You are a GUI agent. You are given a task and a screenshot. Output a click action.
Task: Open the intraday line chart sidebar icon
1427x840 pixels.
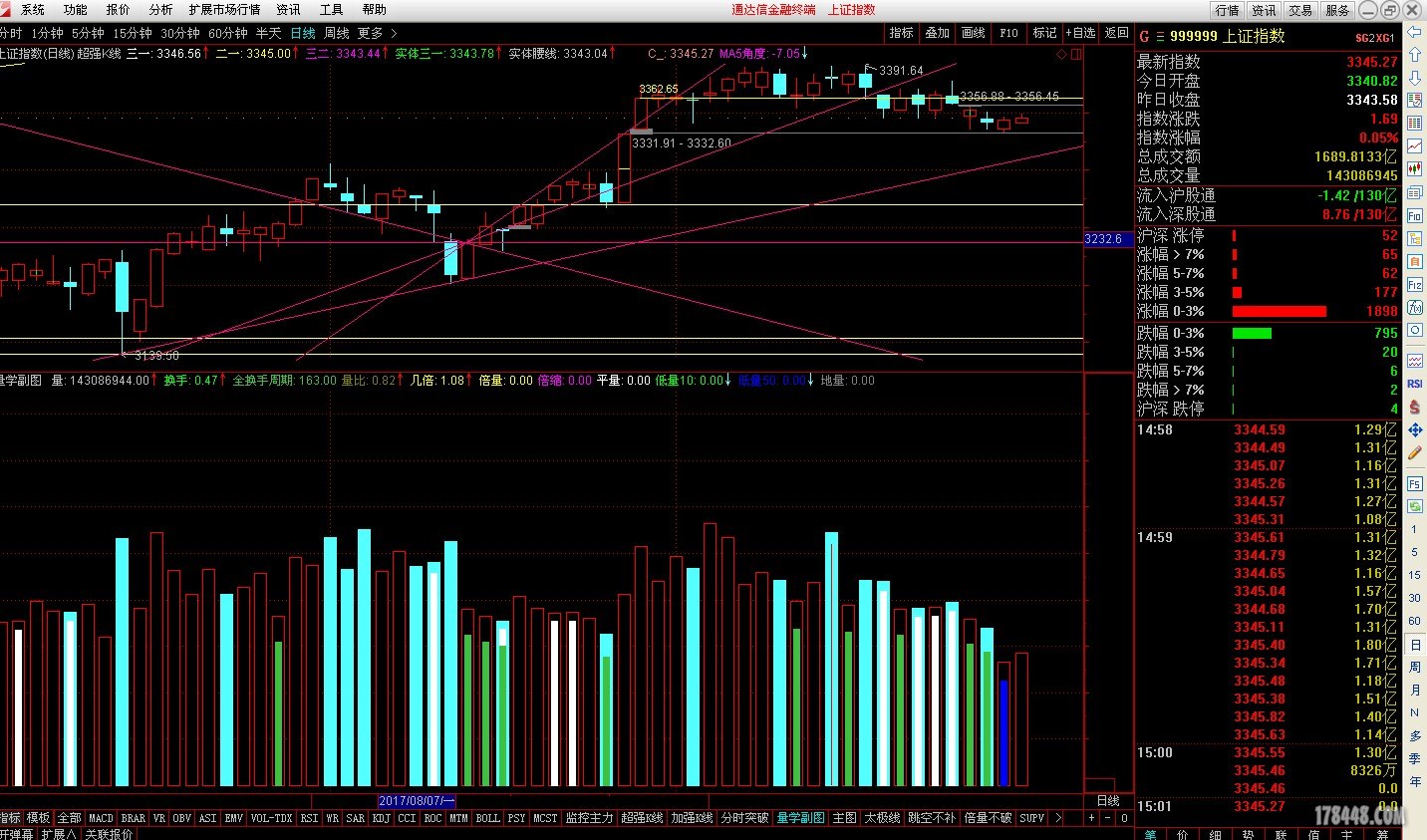coord(1415,146)
